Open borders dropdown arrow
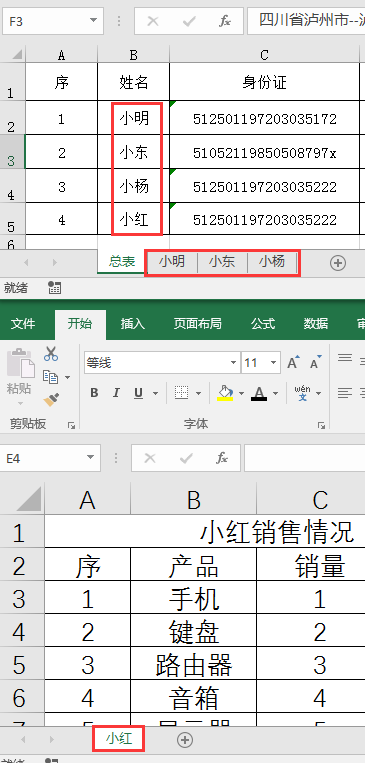The image size is (365, 763). [x=199, y=393]
